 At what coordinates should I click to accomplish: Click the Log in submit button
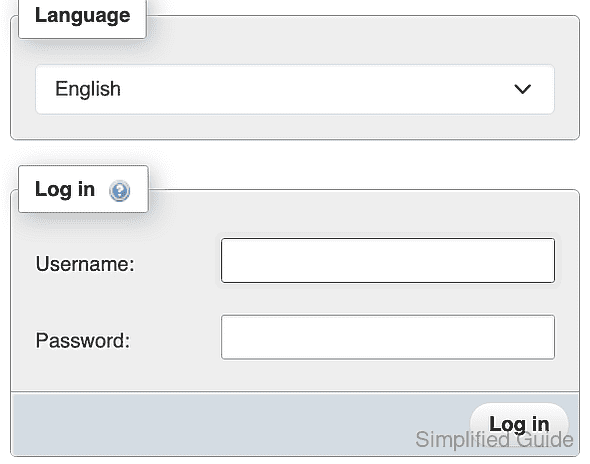[x=519, y=424]
